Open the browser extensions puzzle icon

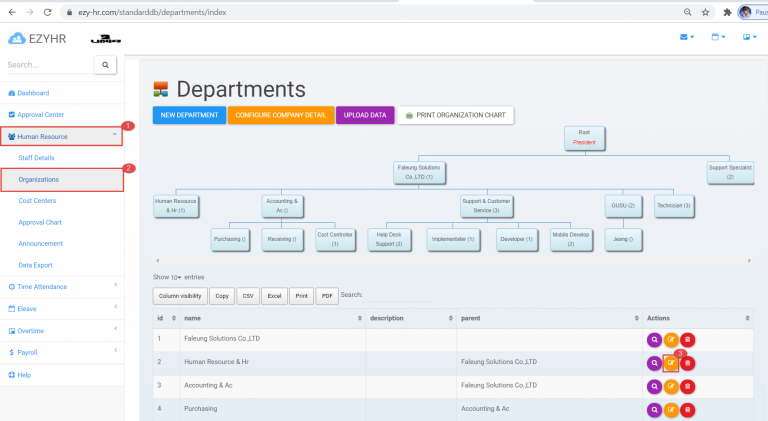coord(725,12)
